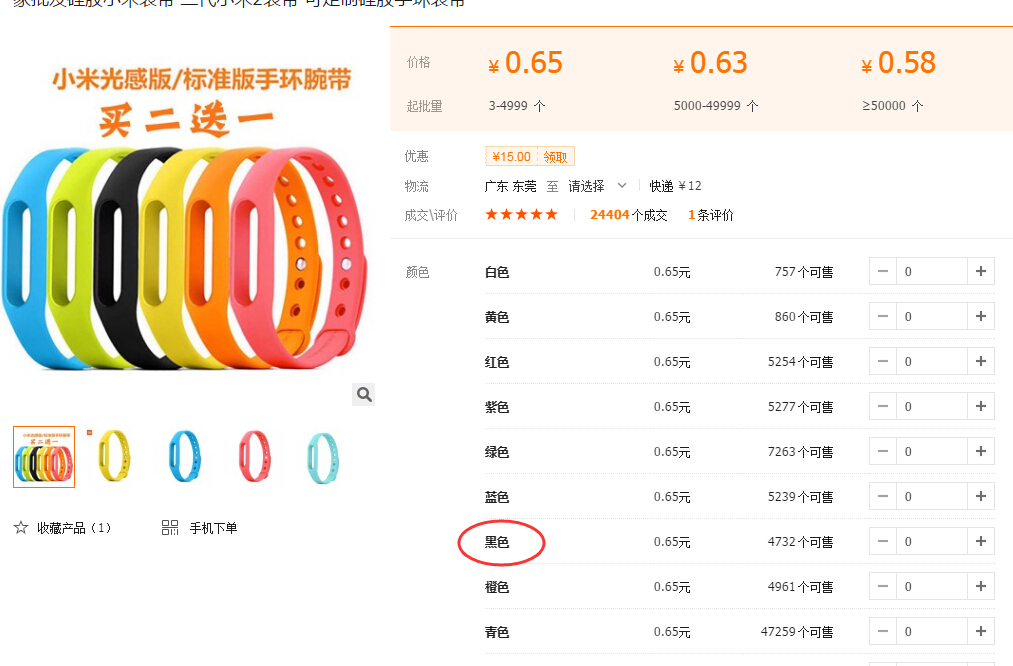1013x666 pixels.
Task: Click the main product wristbands image
Action: click(x=187, y=220)
